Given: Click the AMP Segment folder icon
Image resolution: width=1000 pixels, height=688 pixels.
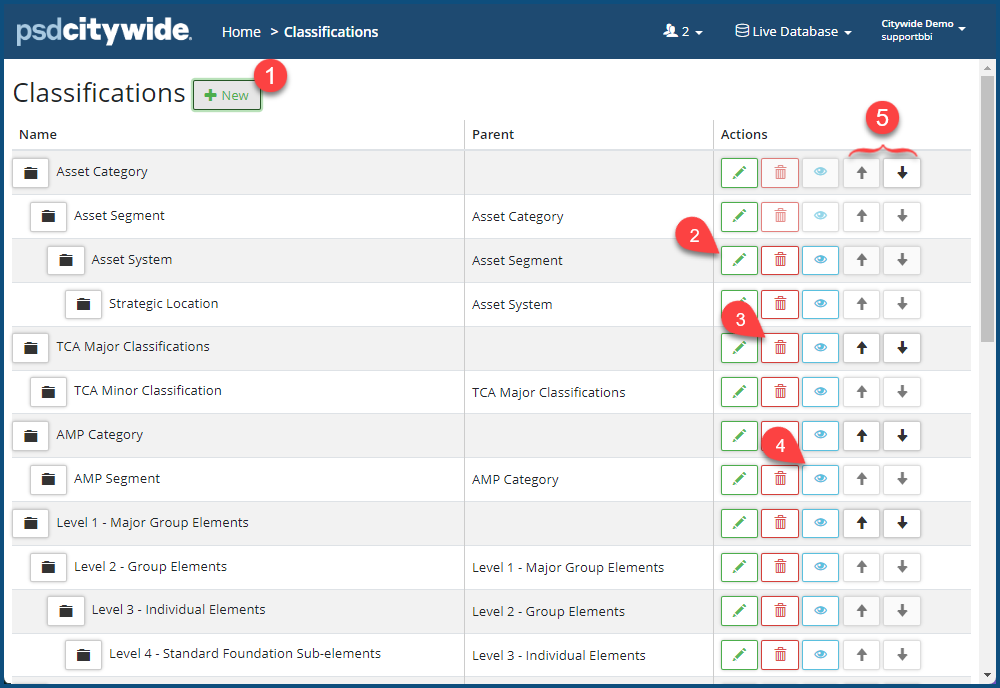Looking at the screenshot, I should click(x=48, y=479).
